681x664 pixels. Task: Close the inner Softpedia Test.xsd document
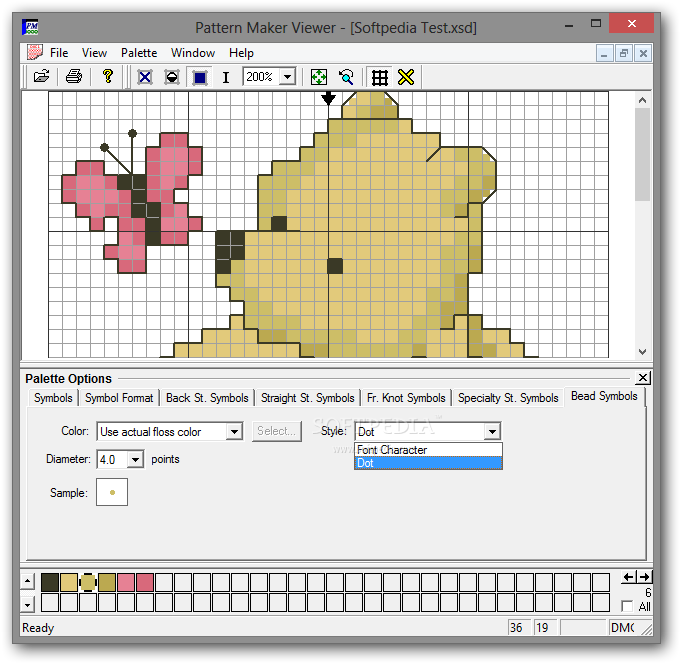tap(643, 53)
